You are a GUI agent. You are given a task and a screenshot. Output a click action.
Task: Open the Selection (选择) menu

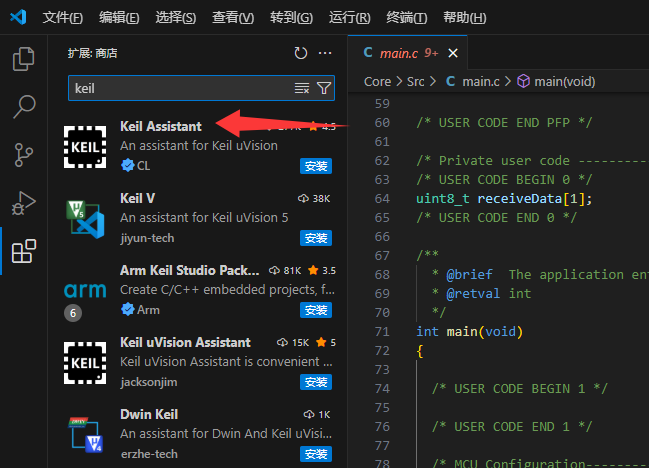point(175,17)
